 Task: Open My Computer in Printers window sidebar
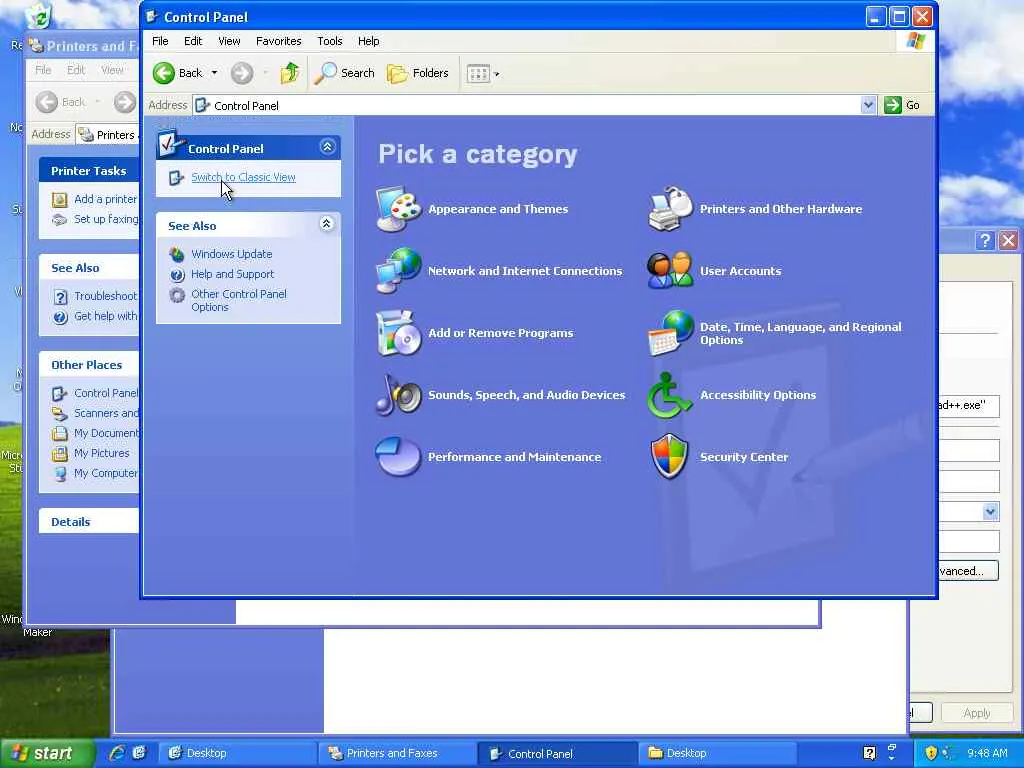(105, 473)
